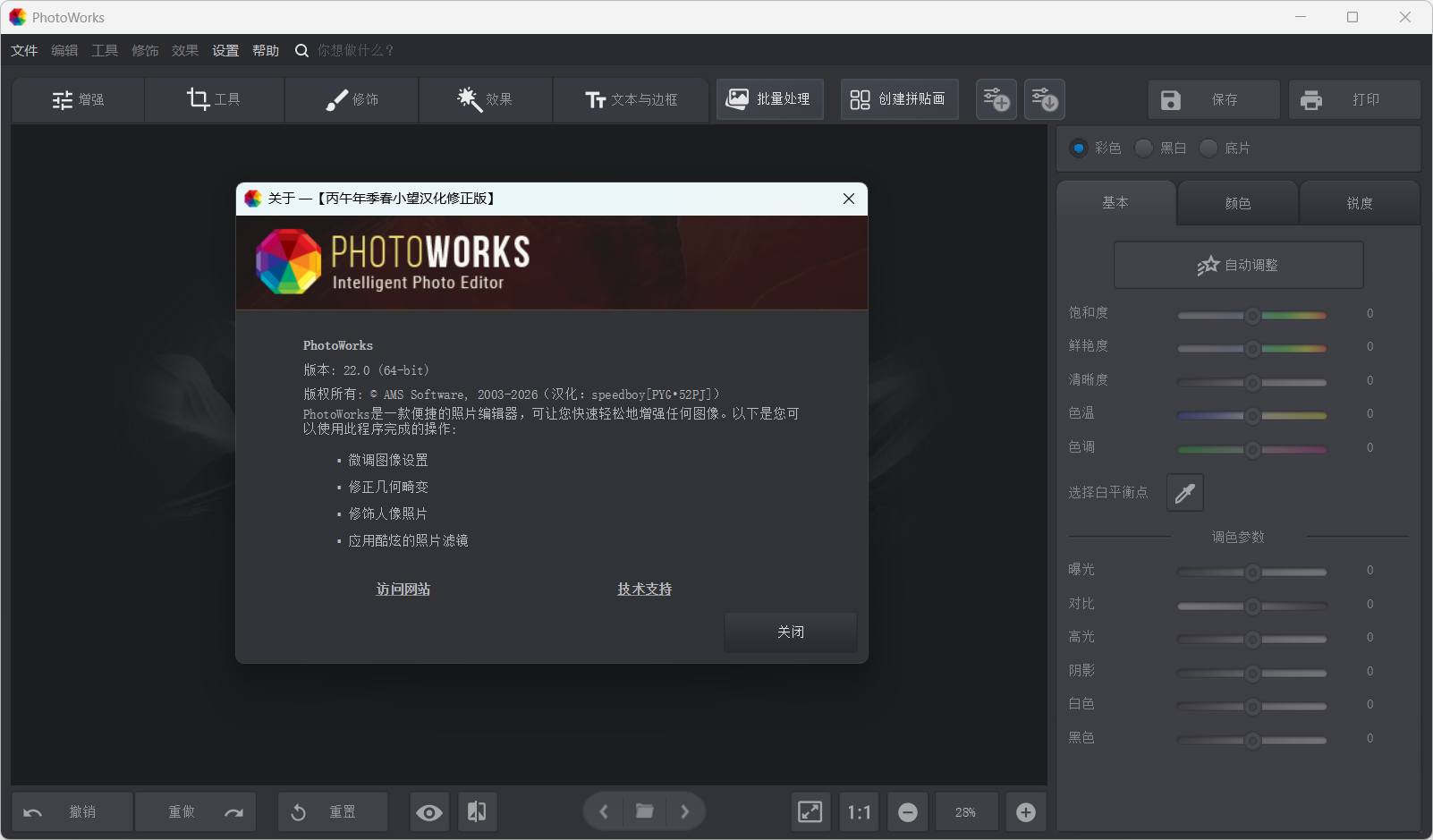Maximize the PhotoWorks window
Screen dimensions: 1433x840
[x=1352, y=17]
